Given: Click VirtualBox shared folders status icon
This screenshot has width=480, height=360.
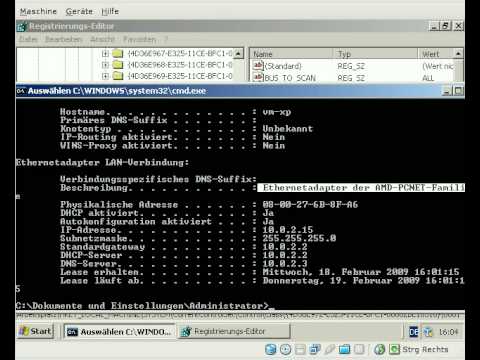Looking at the screenshot, I should pos(344,349).
